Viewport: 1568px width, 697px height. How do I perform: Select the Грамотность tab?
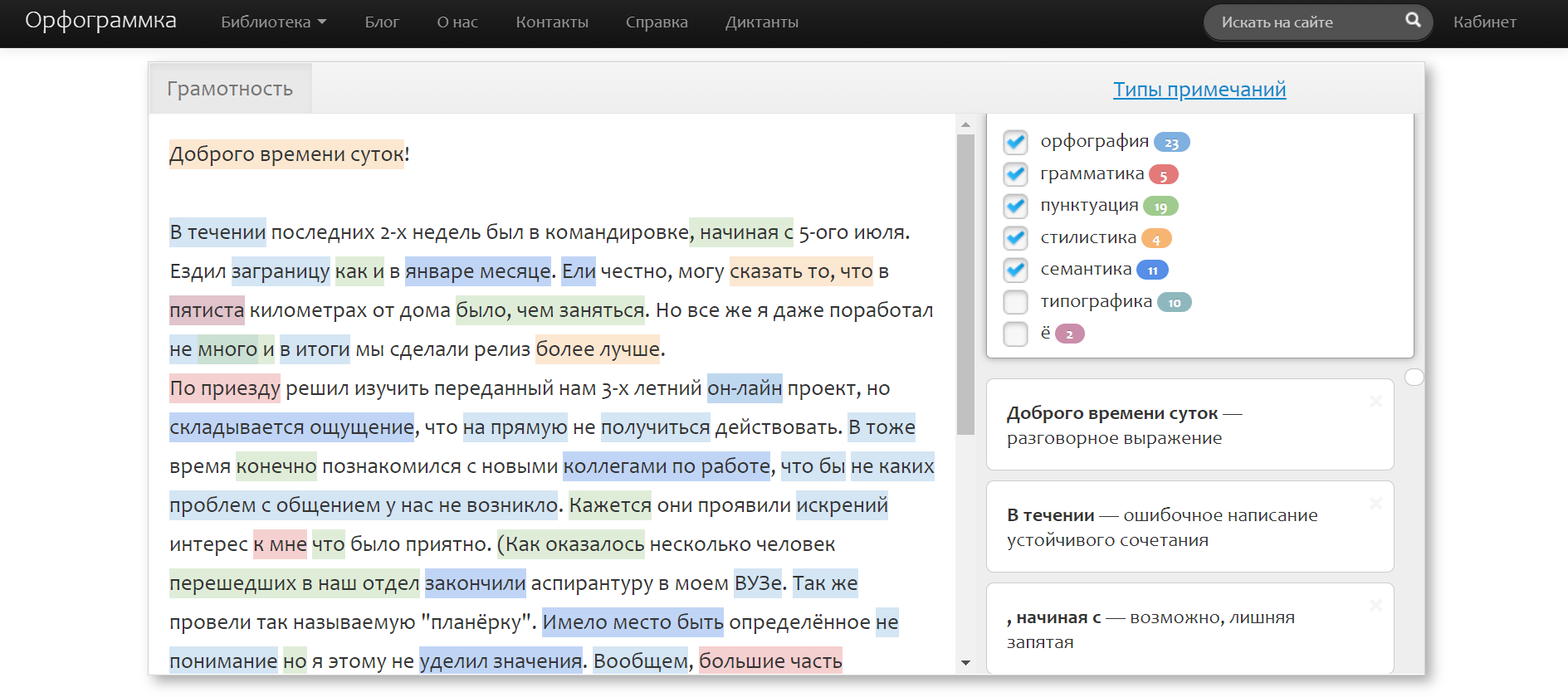pos(230,89)
